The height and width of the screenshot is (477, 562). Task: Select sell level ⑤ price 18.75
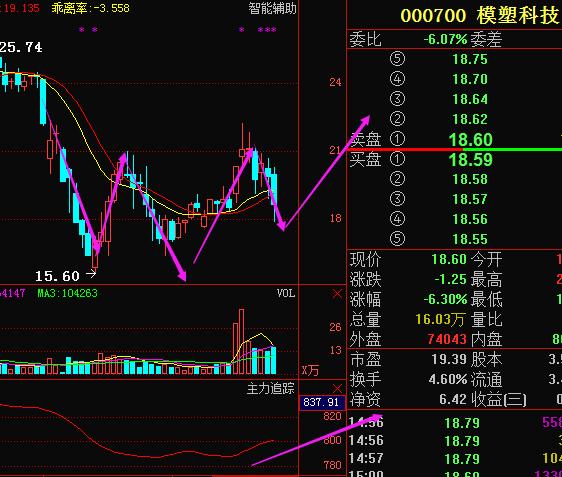[x=470, y=59]
